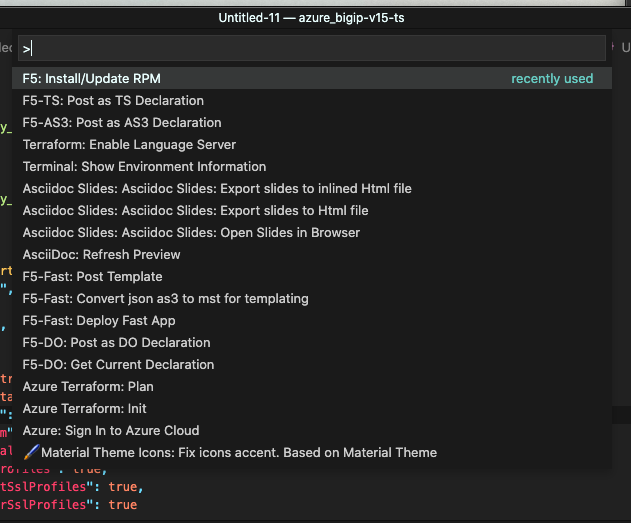Select Terminal: Show Environment Information

pyautogui.click(x=144, y=167)
